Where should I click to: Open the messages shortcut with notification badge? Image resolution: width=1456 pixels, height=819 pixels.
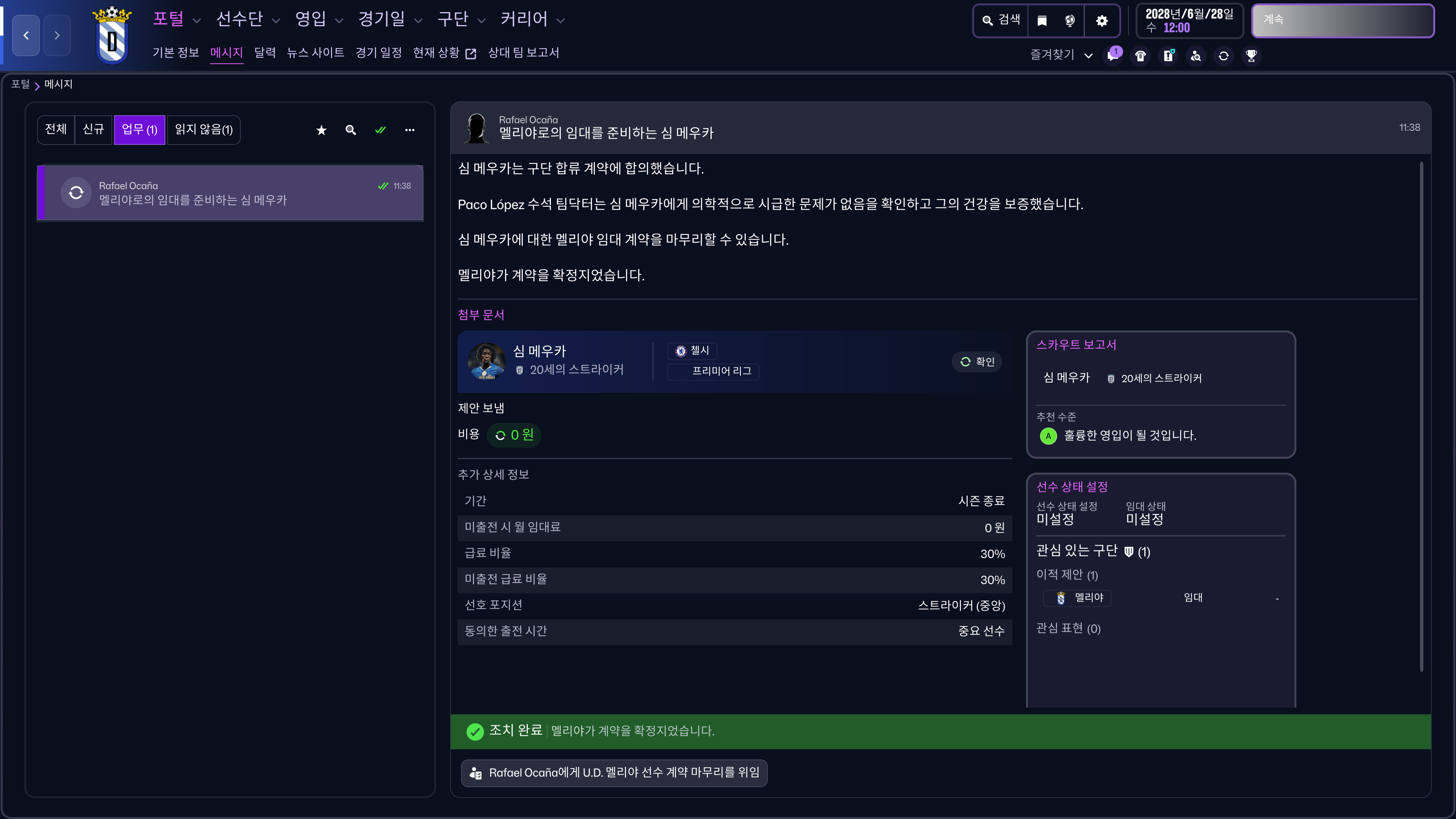click(1113, 55)
